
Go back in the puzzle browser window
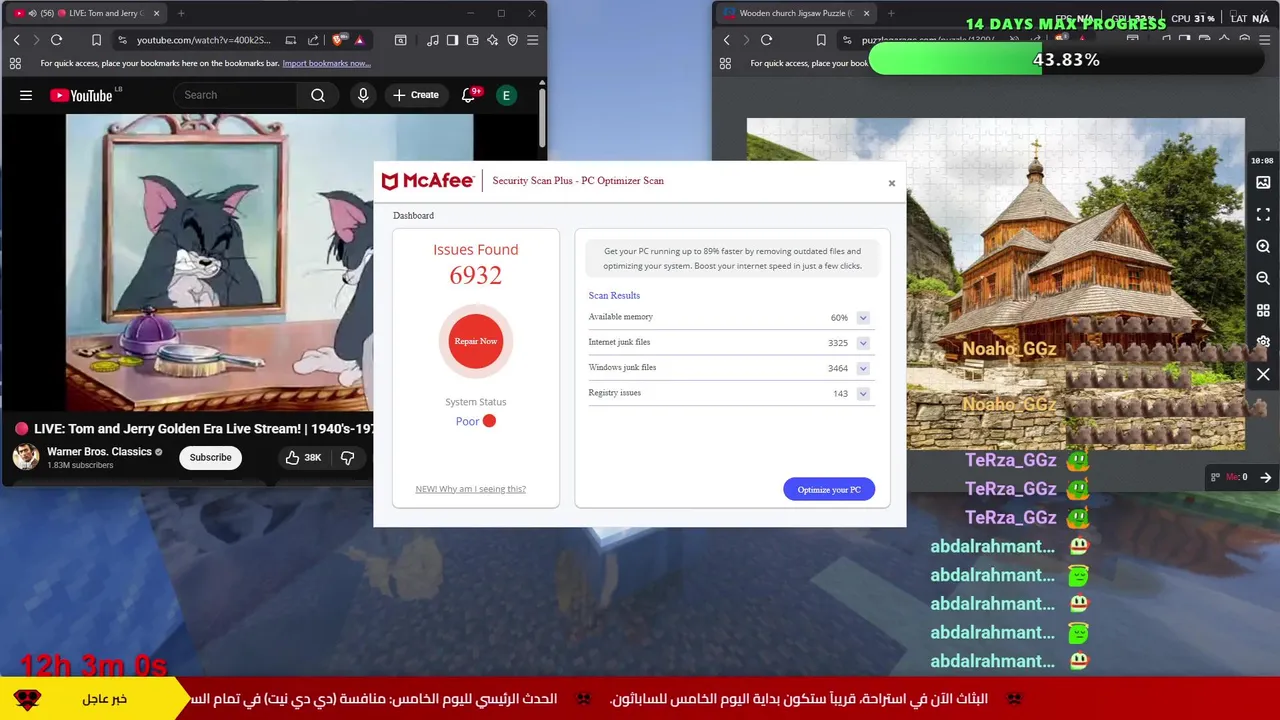[726, 40]
